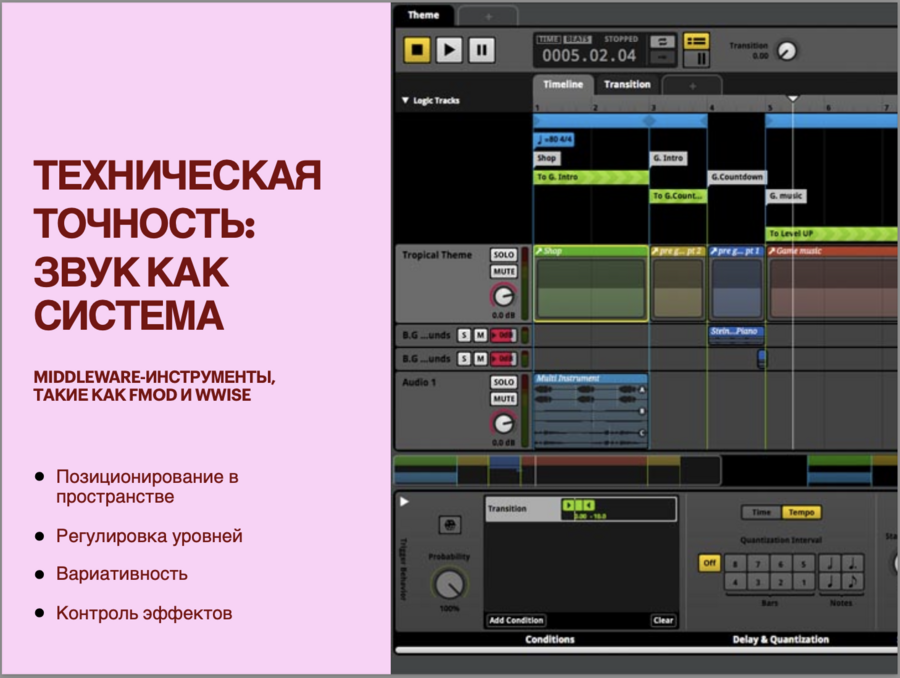Solo the second B.G ...unds track
900x678 pixels.
(464, 359)
